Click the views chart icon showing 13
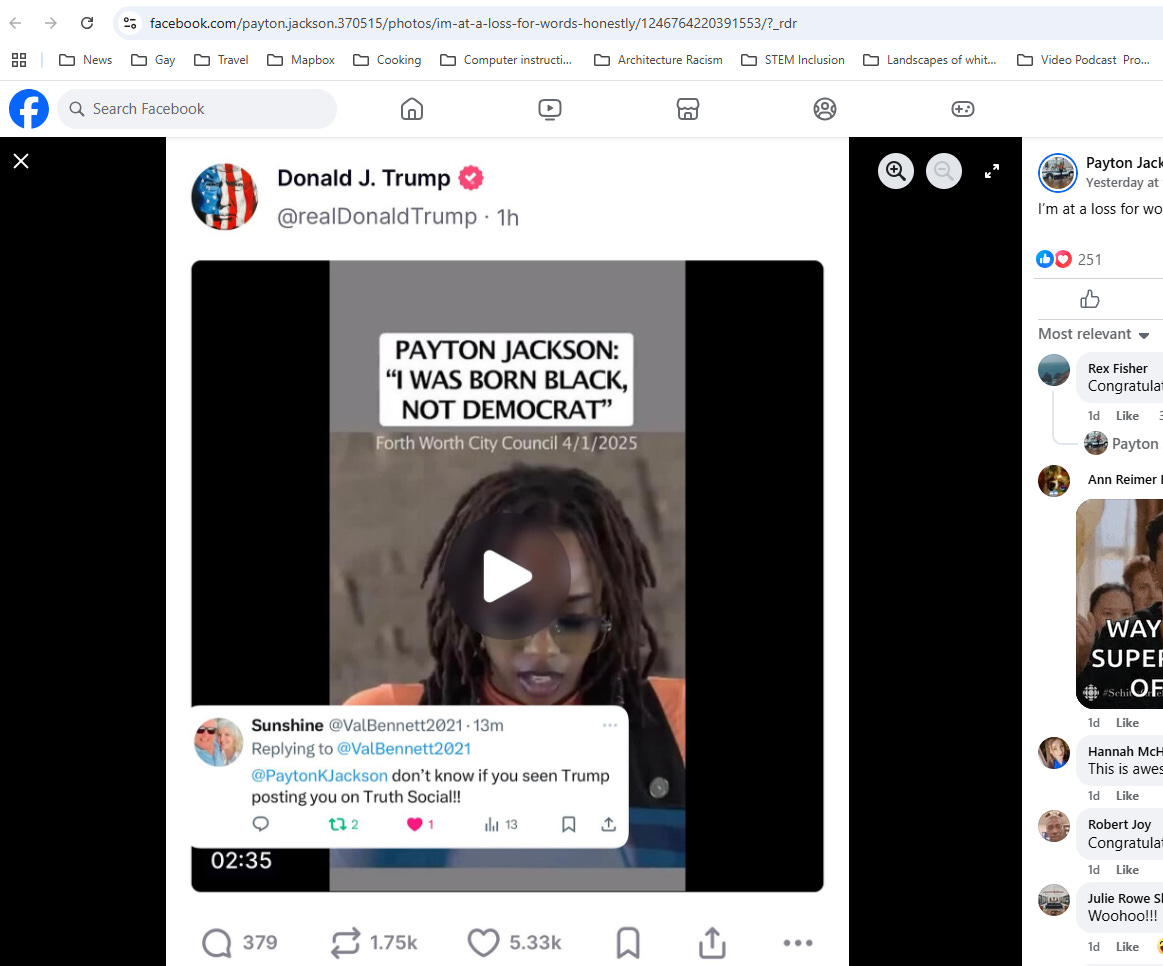Image resolution: width=1163 pixels, height=966 pixels. [x=492, y=824]
